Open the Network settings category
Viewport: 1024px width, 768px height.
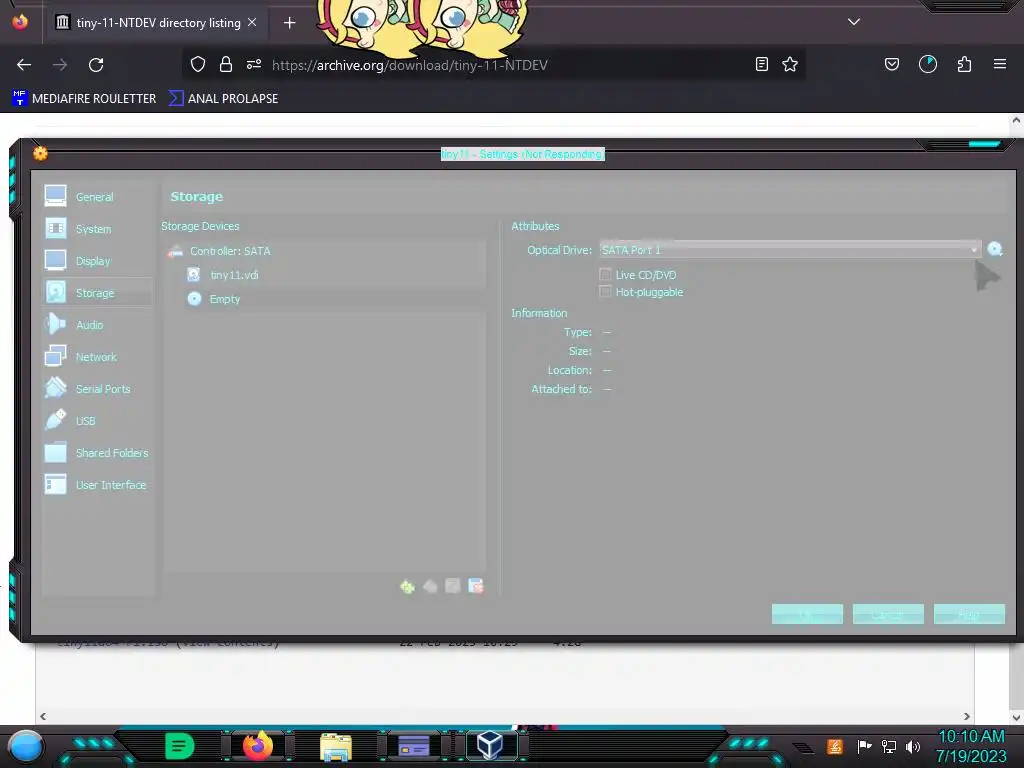tap(97, 357)
